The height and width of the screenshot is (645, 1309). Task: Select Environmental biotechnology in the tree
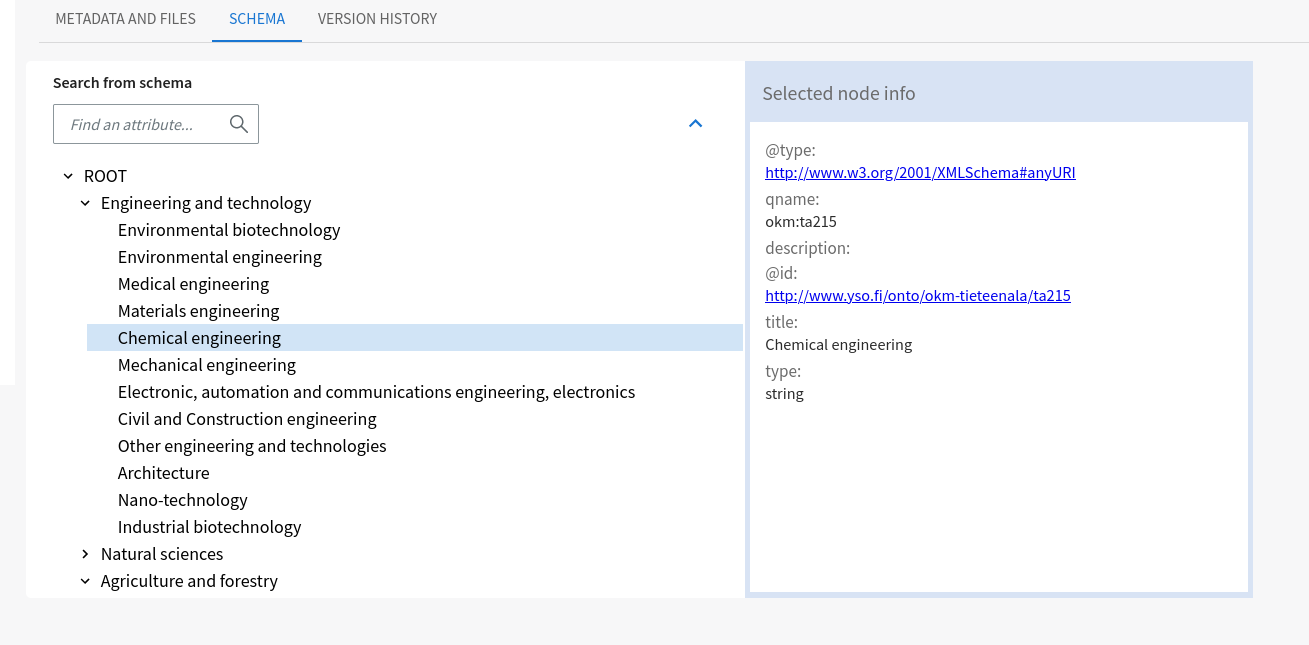[x=229, y=230]
